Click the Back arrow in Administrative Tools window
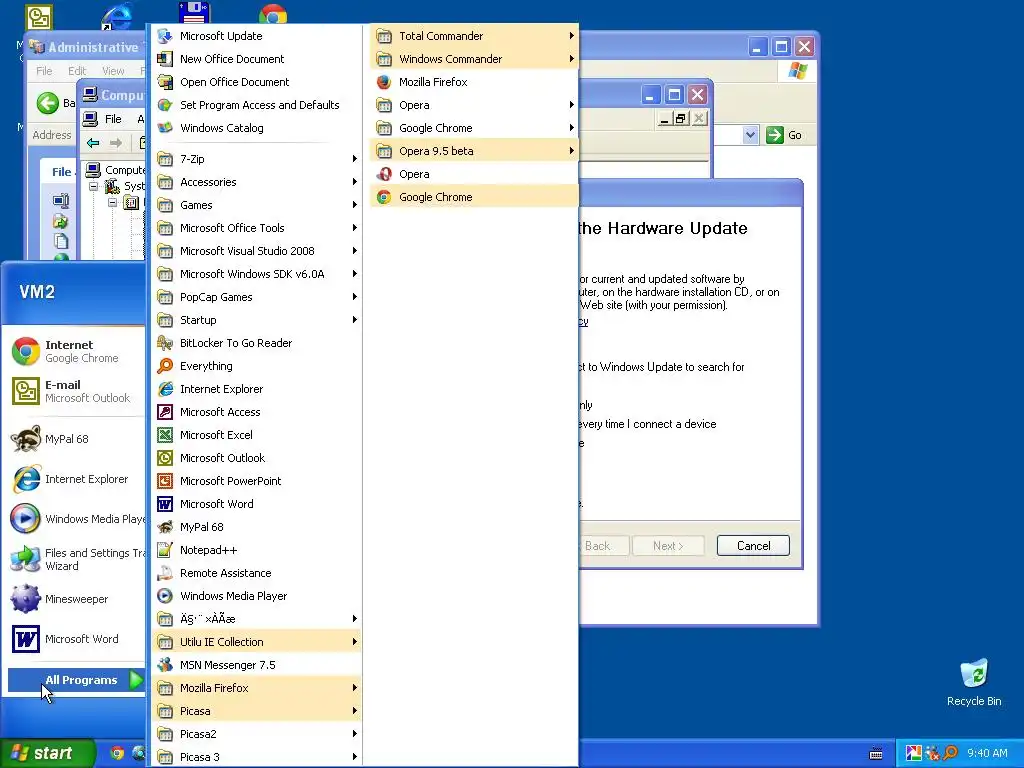Viewport: 1024px width, 768px height. [48, 103]
